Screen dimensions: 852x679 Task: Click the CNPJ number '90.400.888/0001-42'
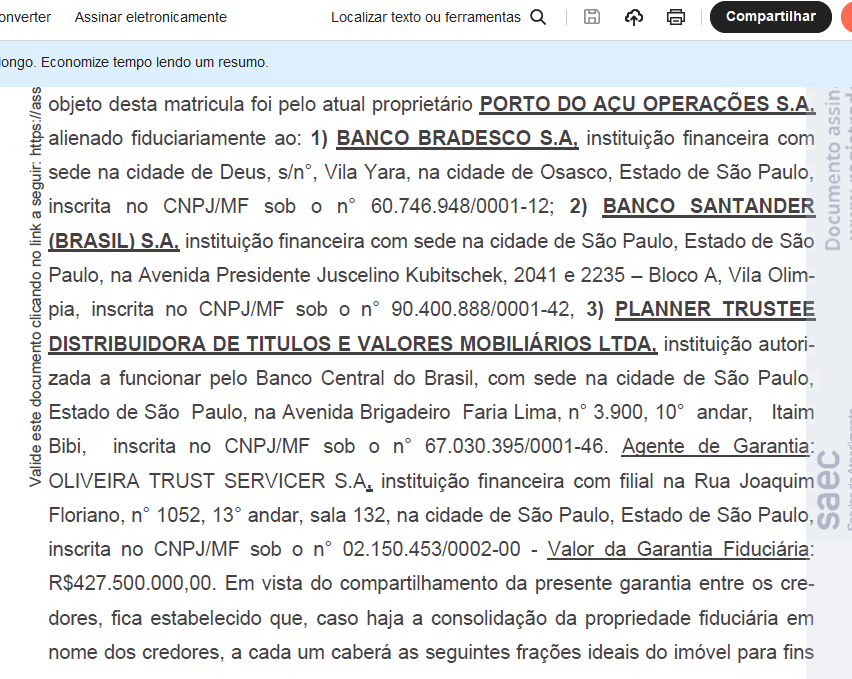pyautogui.click(x=480, y=309)
